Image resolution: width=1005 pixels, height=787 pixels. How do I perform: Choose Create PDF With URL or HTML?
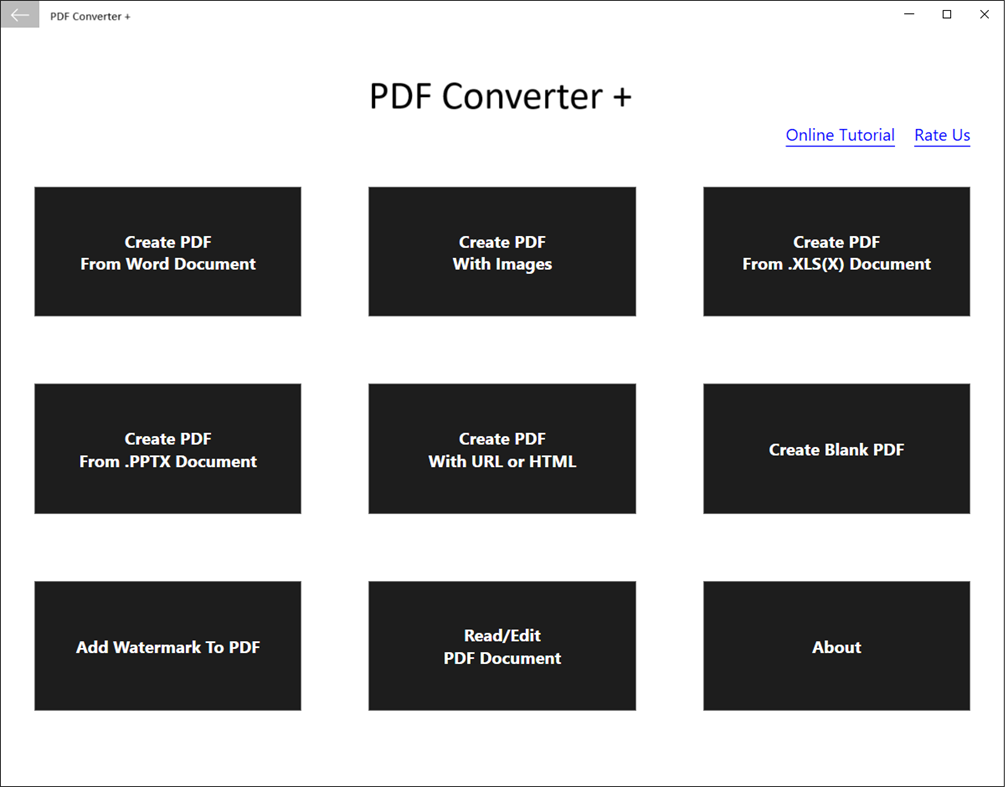tap(502, 448)
